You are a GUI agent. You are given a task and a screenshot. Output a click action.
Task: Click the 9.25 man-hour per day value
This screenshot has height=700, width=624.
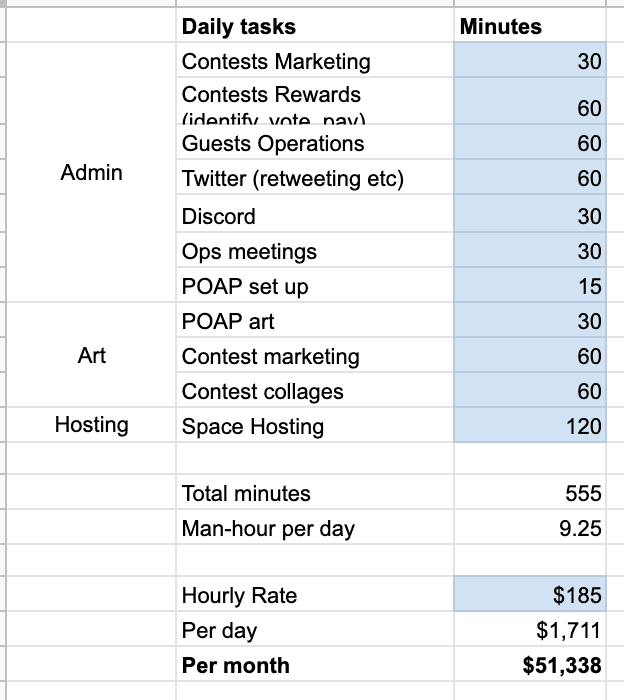[530, 528]
